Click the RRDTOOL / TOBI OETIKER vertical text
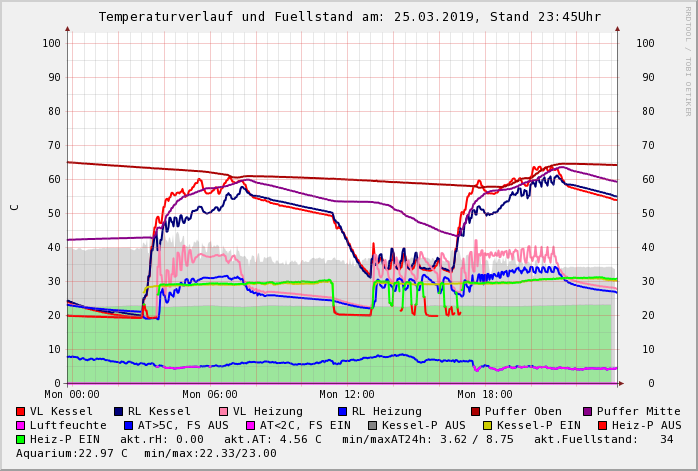Image resolution: width=698 pixels, height=471 pixels. pos(688,61)
